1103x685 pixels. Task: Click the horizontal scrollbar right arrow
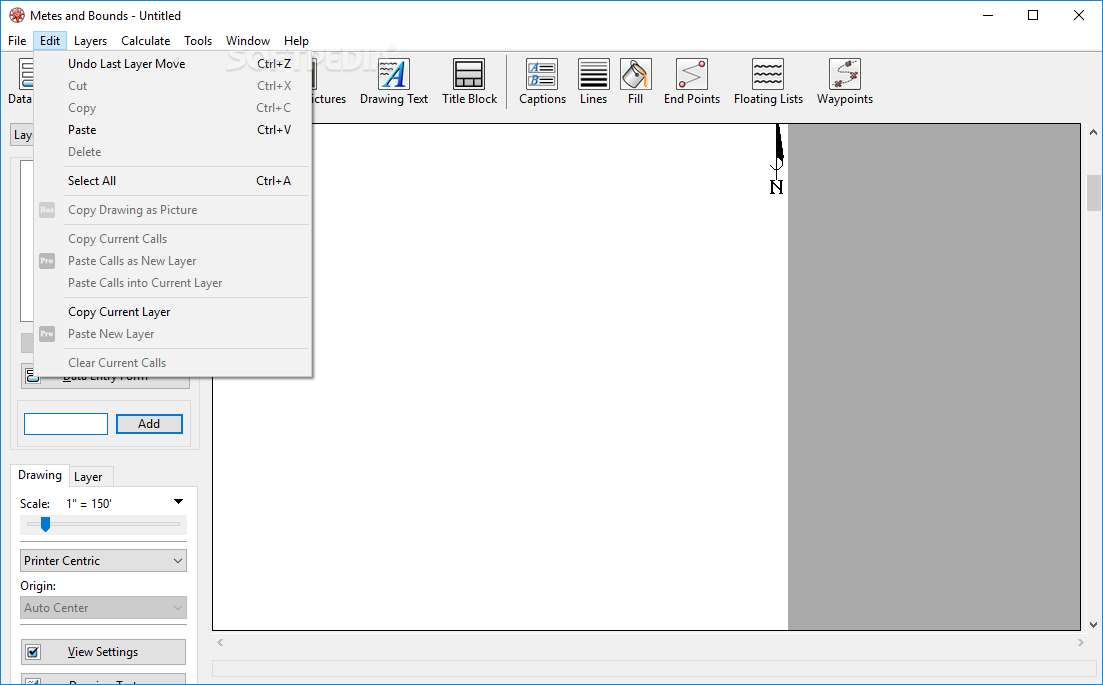click(x=1080, y=642)
